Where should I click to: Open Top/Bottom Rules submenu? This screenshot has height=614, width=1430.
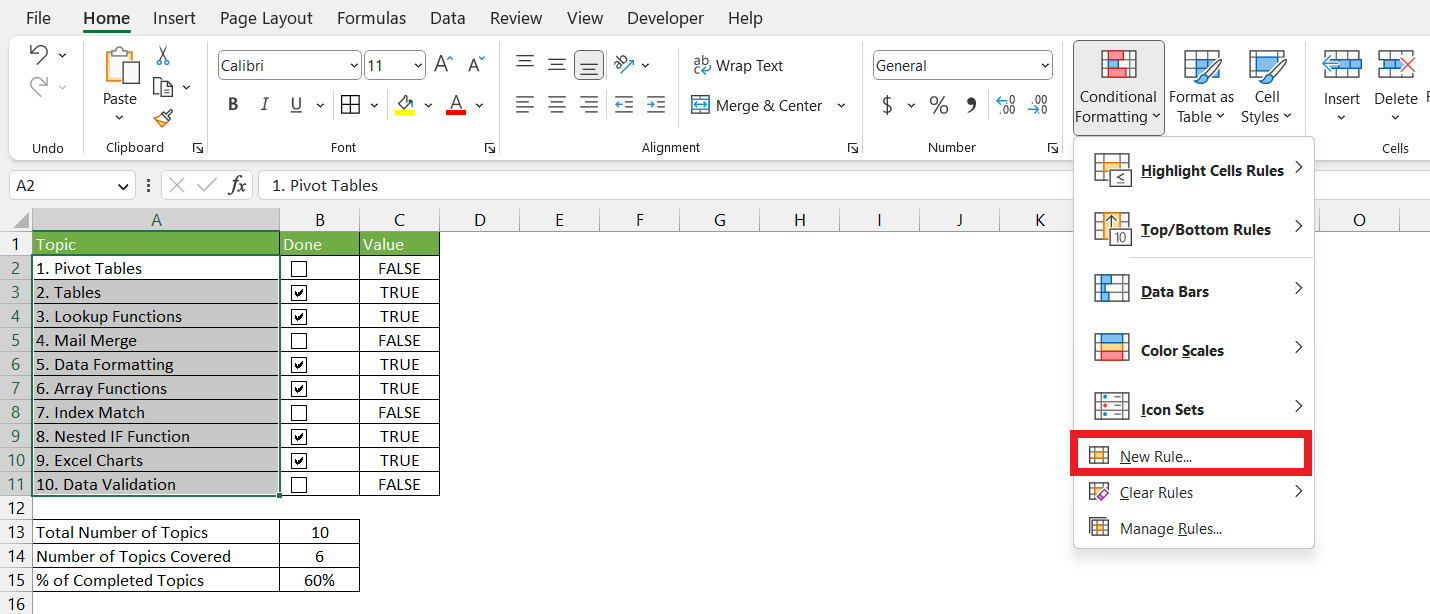pos(1194,229)
